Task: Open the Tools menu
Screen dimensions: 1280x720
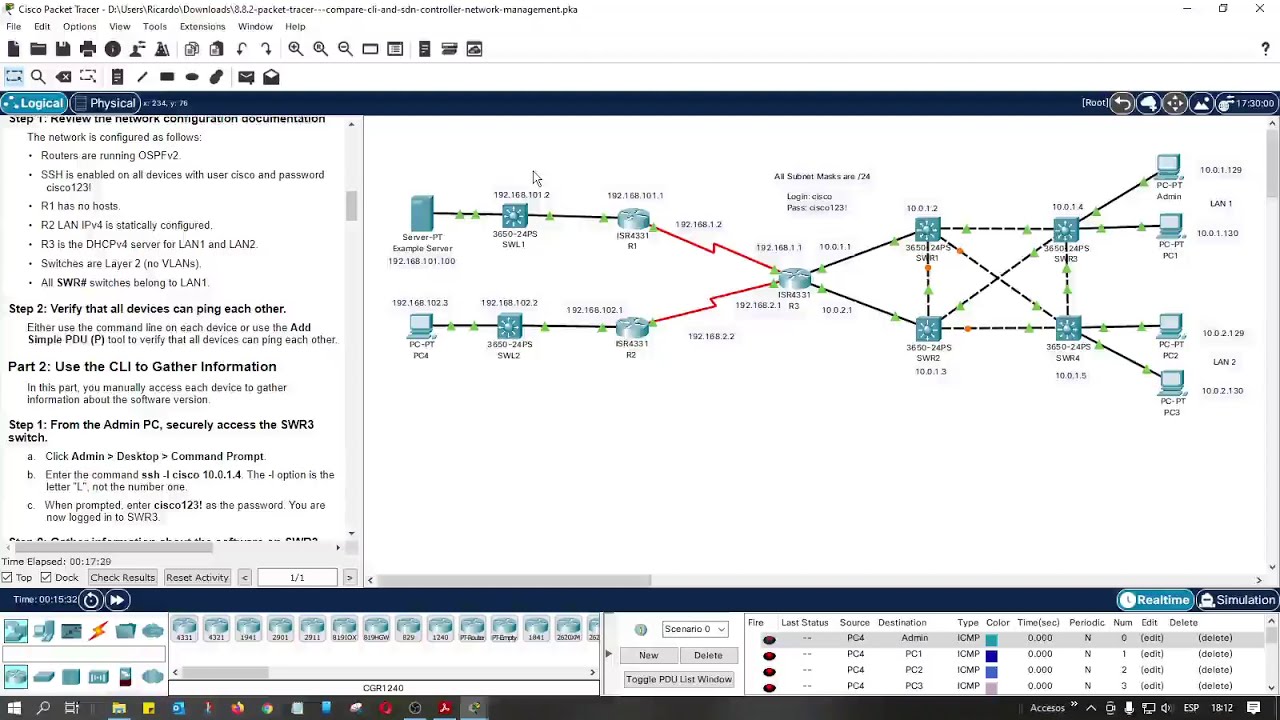Action: coord(154,27)
